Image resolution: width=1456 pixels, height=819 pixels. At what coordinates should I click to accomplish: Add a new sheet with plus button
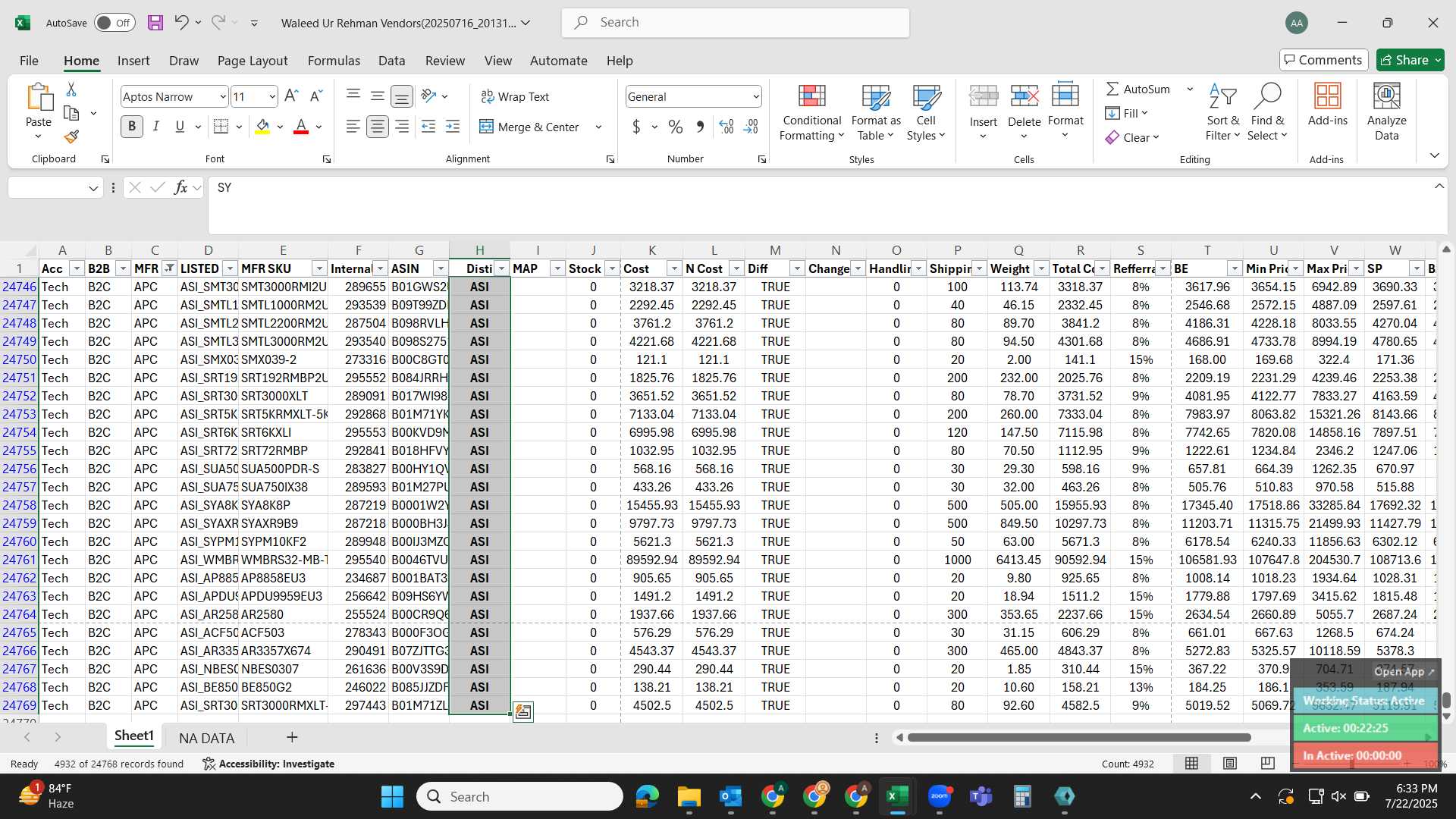[292, 737]
